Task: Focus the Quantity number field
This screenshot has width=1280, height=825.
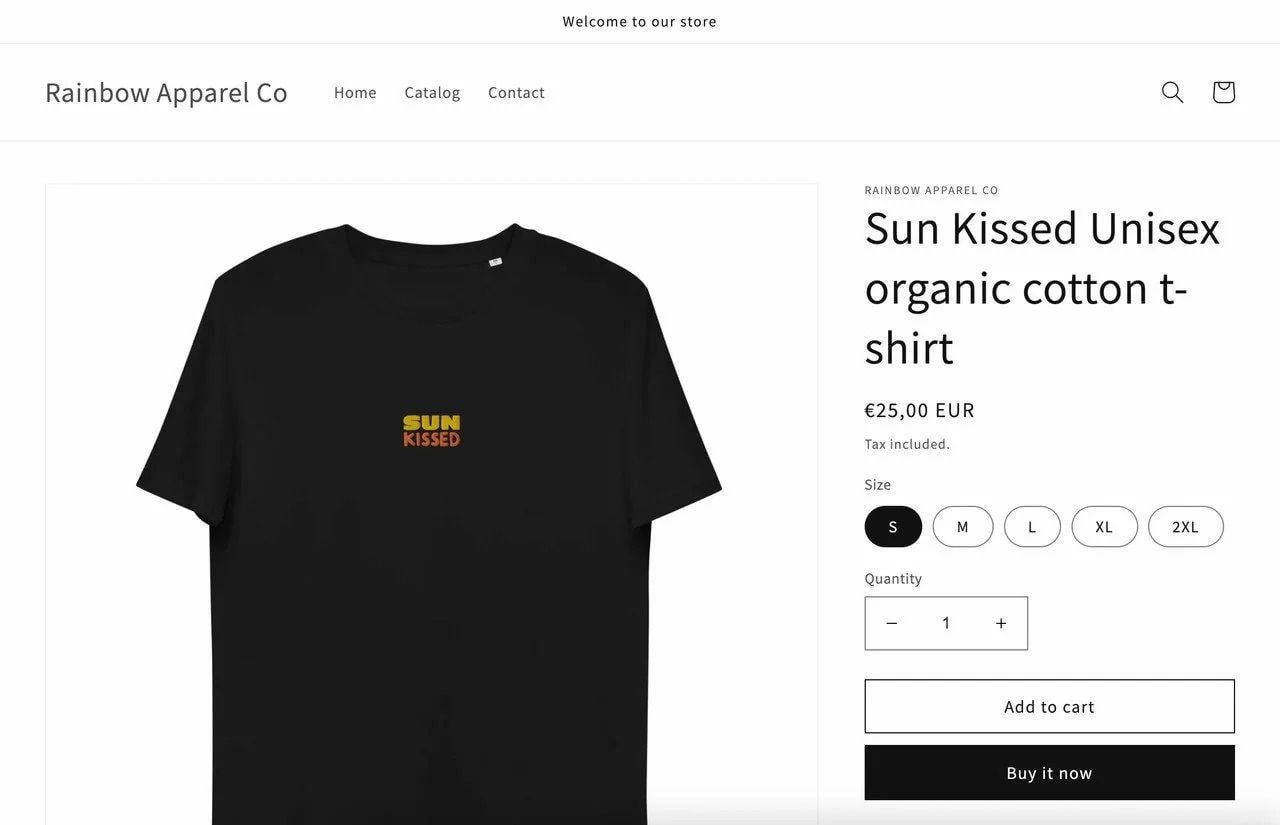Action: point(946,623)
